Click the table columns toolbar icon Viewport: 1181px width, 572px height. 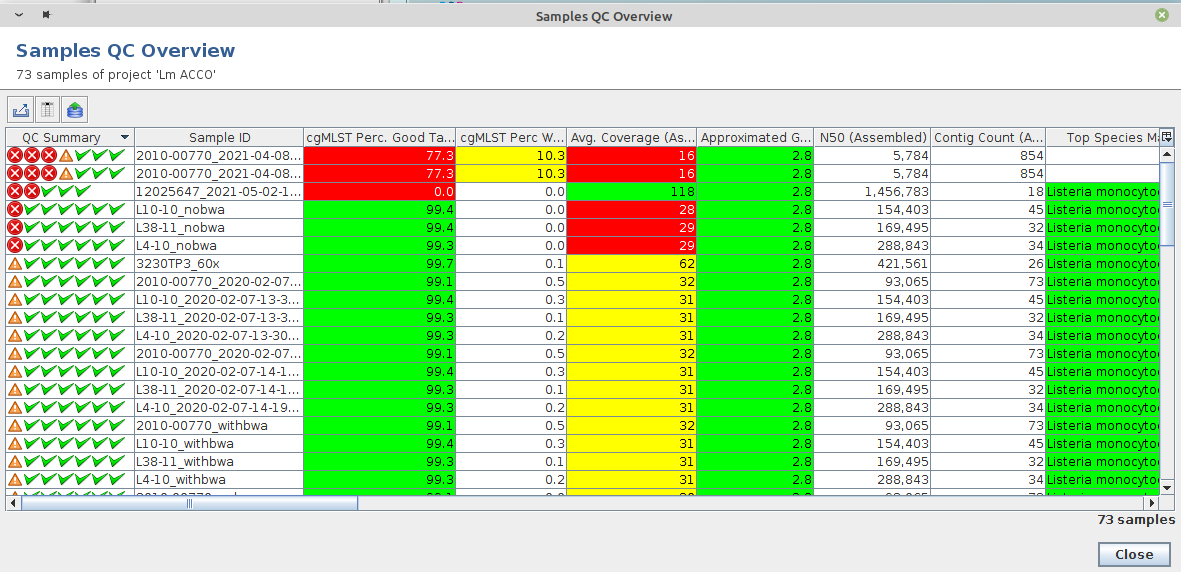tap(47, 110)
